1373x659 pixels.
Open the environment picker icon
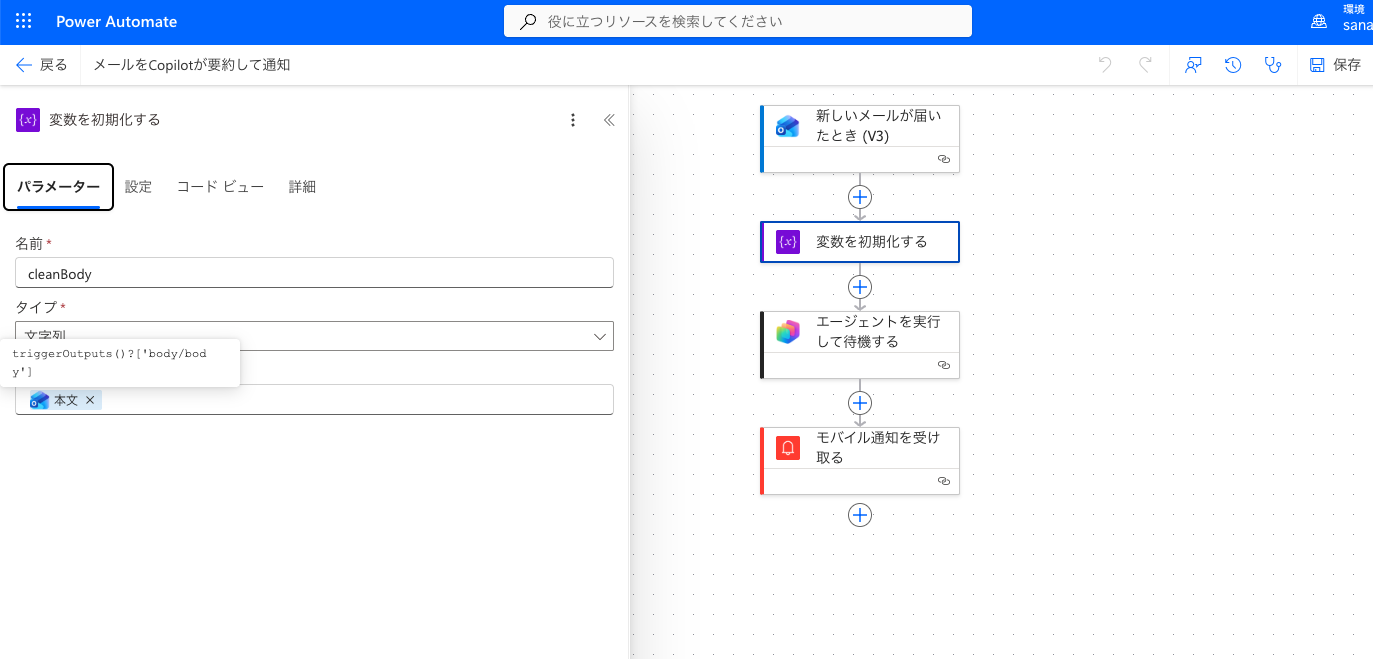tap(1319, 21)
